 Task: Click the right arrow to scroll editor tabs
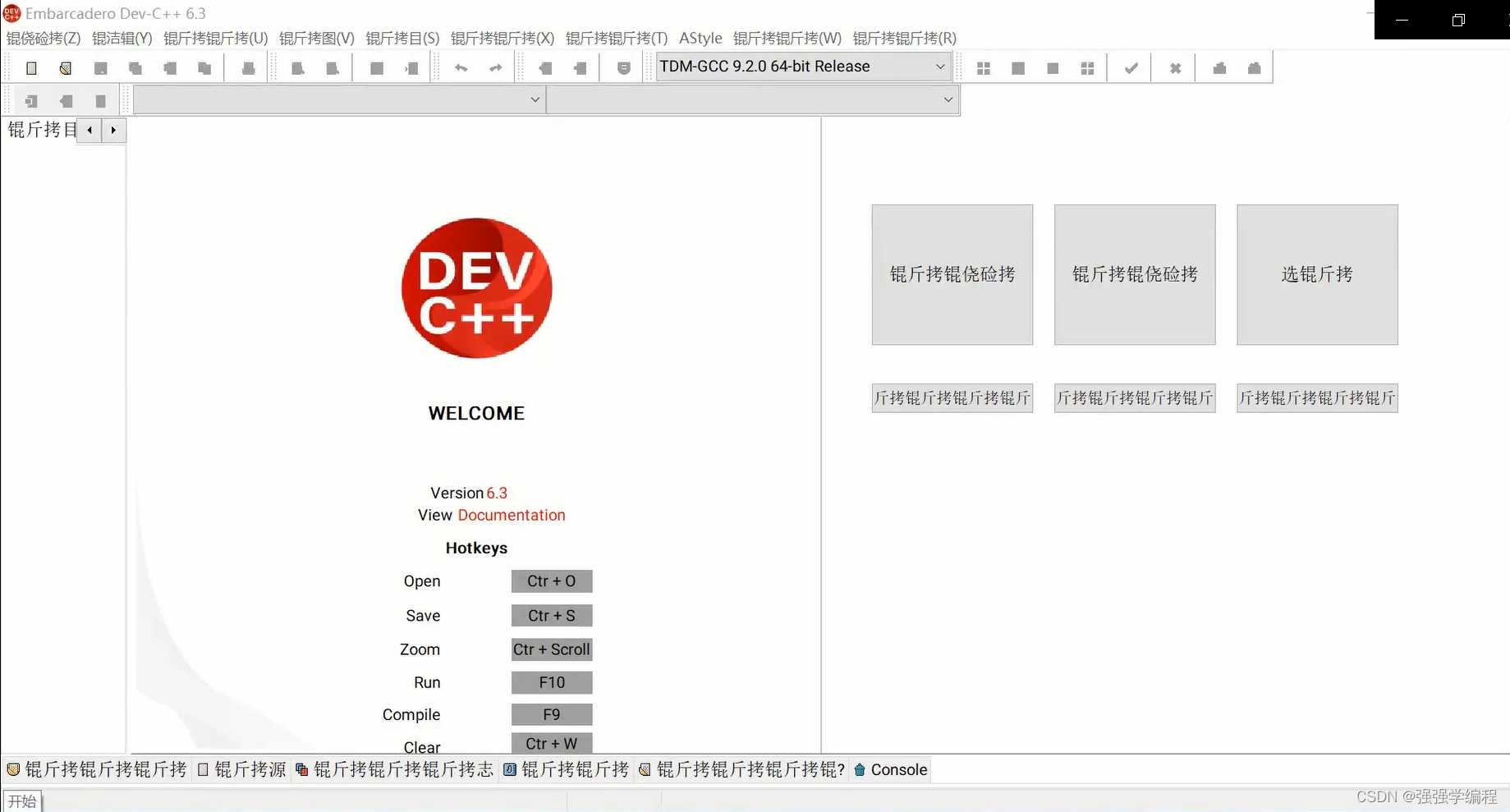click(x=112, y=130)
